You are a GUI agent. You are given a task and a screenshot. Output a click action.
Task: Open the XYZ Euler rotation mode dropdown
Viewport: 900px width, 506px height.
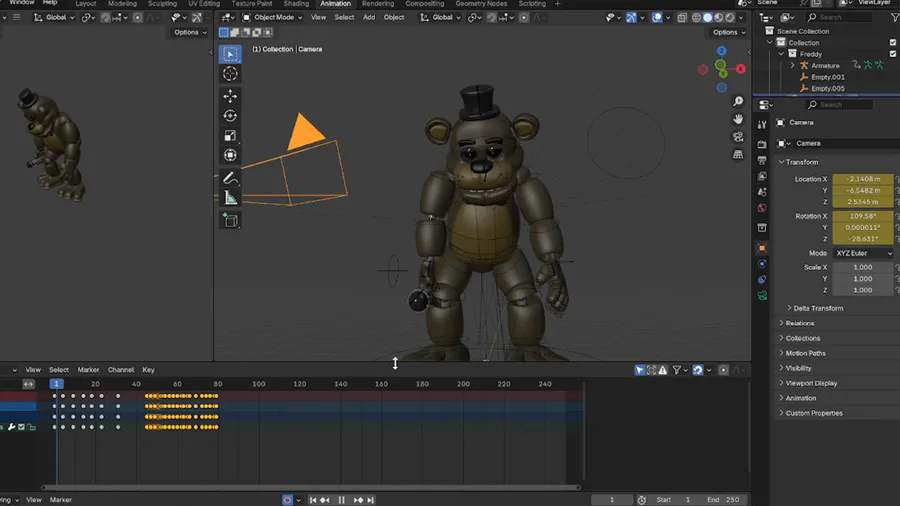click(x=862, y=253)
